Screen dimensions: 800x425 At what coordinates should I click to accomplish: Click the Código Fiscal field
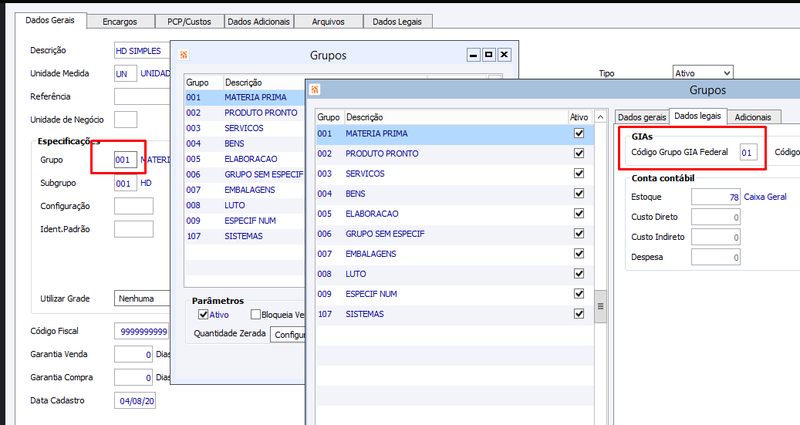(x=142, y=331)
